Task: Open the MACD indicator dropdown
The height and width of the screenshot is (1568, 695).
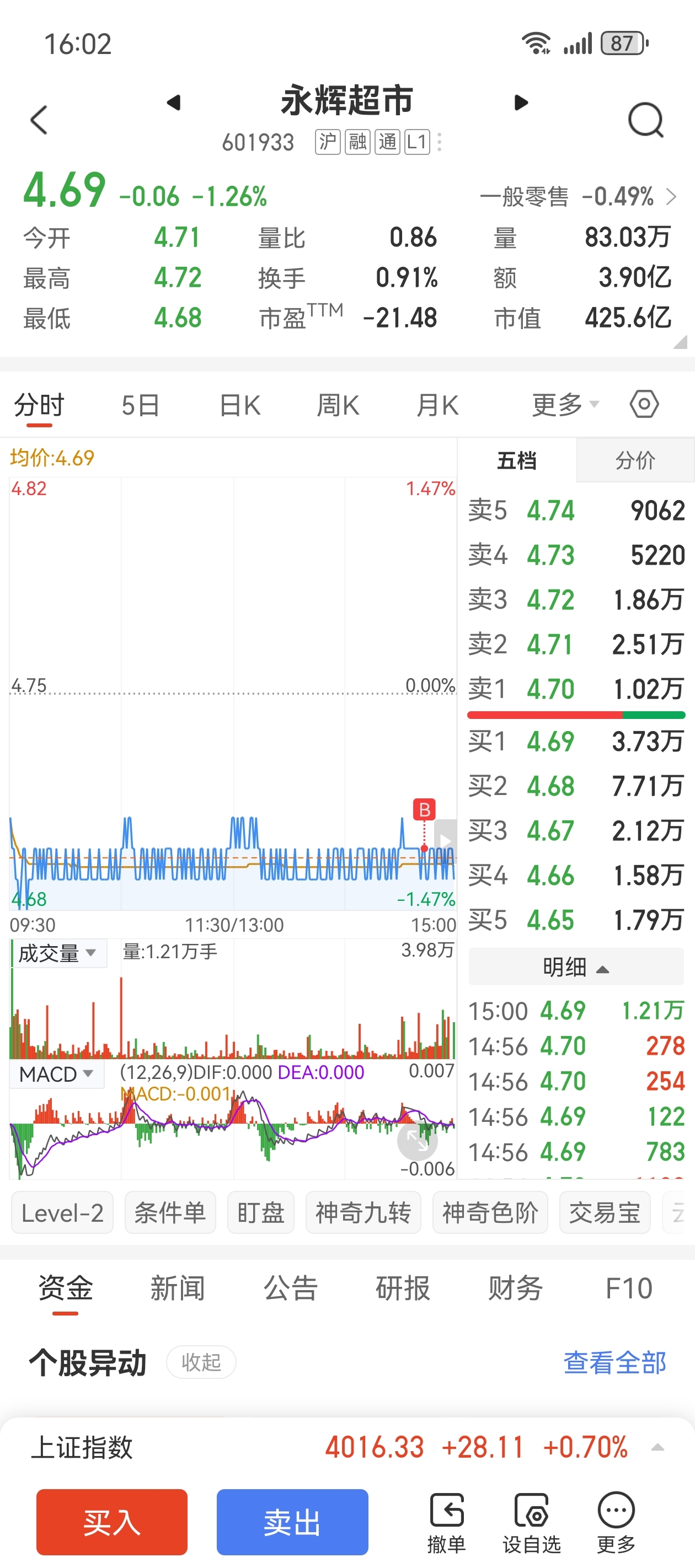Action: [x=57, y=1075]
